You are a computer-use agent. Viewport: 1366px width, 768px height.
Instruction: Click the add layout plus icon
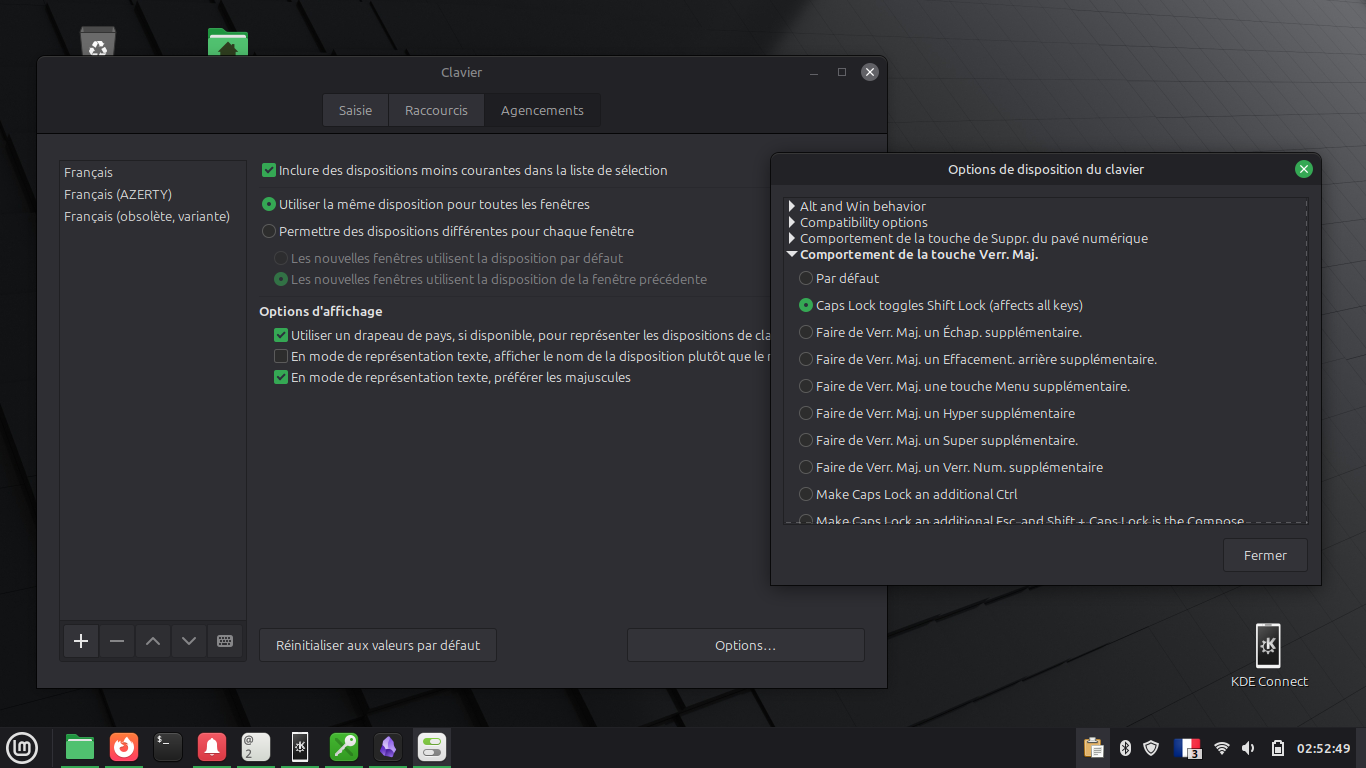tap(81, 641)
